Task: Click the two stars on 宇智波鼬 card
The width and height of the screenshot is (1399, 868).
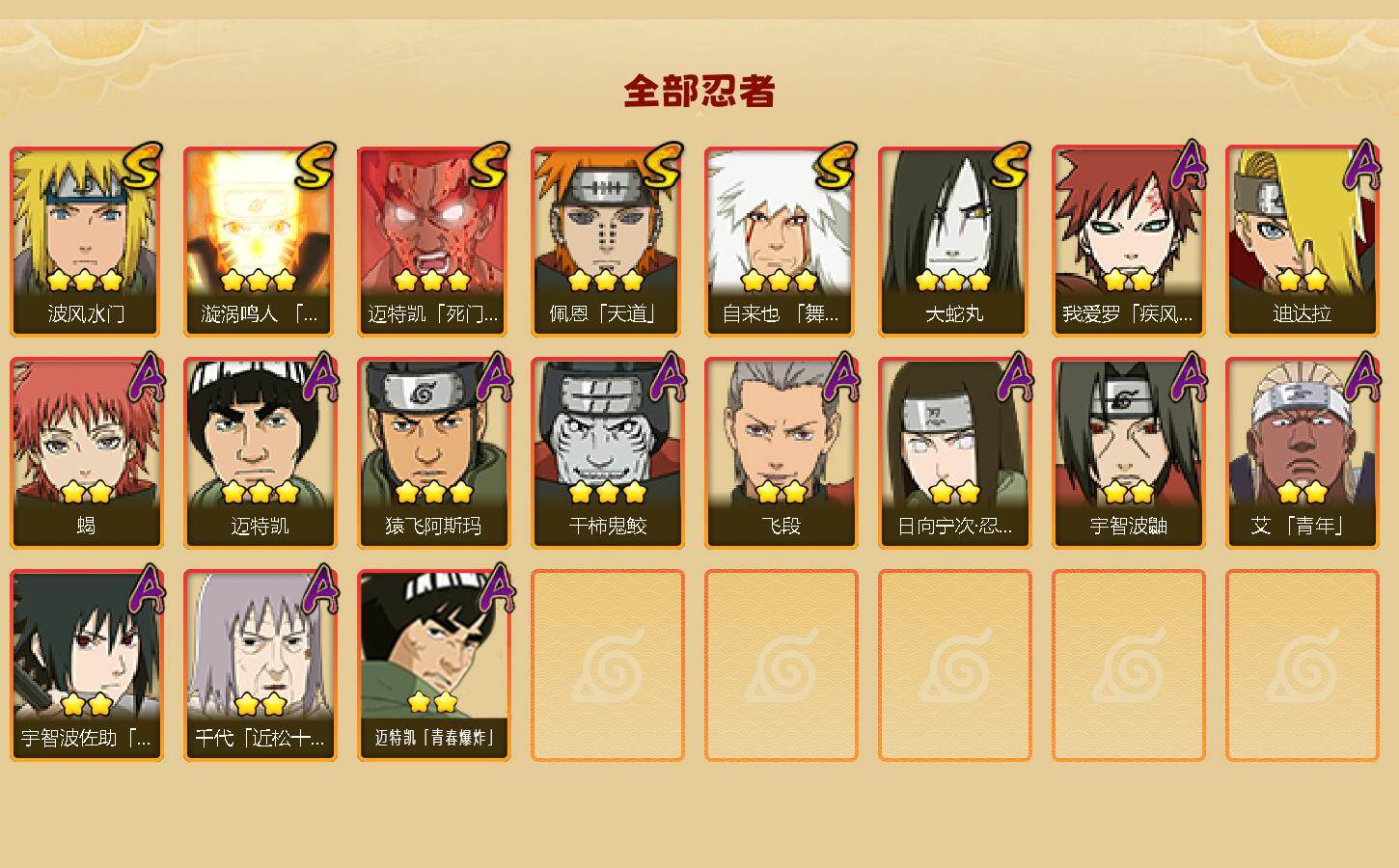Action: click(x=1129, y=493)
